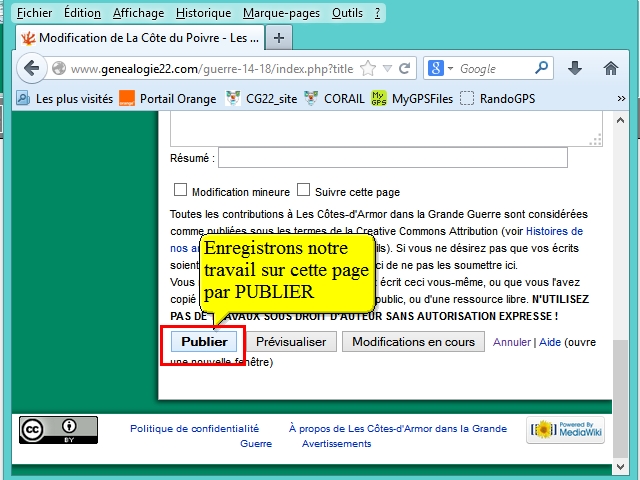
Task: Go back with the browser back arrow
Action: pos(31,68)
